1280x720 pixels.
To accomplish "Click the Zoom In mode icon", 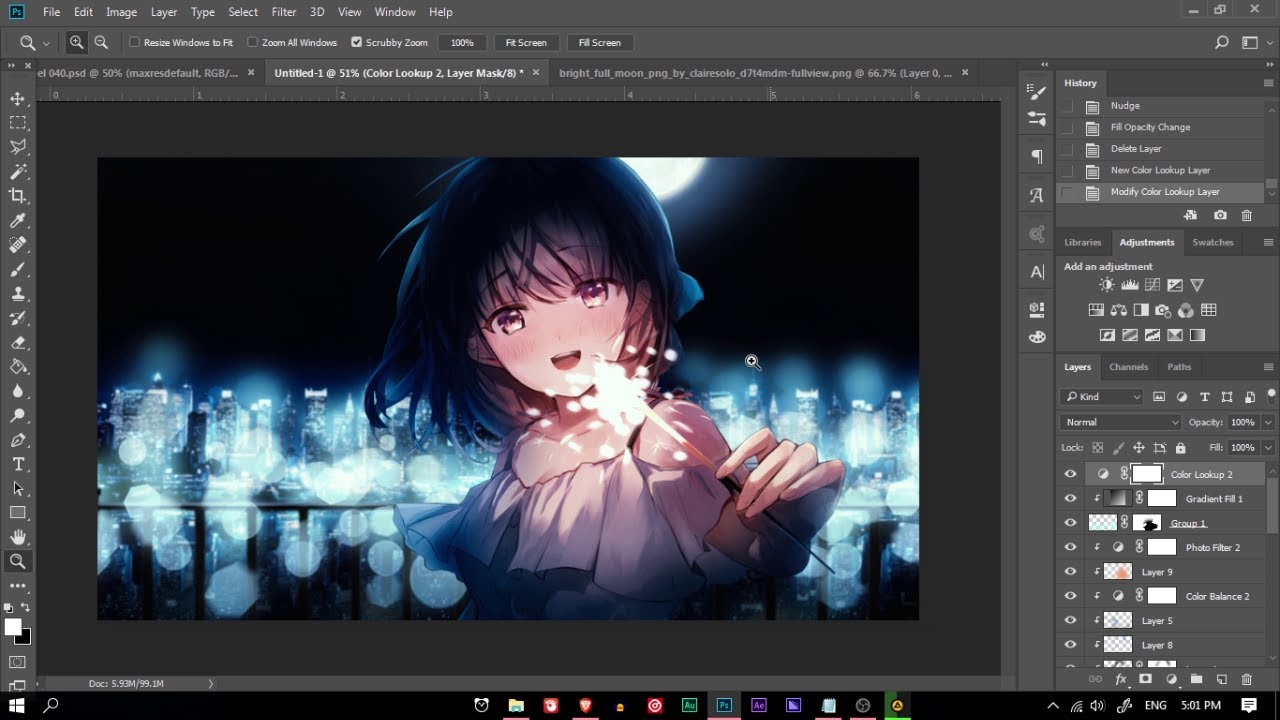I will point(76,42).
